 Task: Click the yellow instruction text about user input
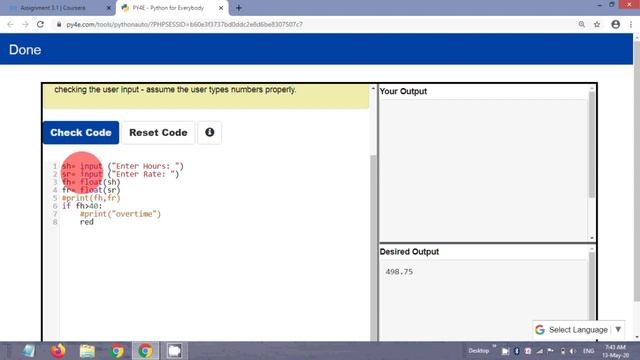pyautogui.click(x=175, y=90)
